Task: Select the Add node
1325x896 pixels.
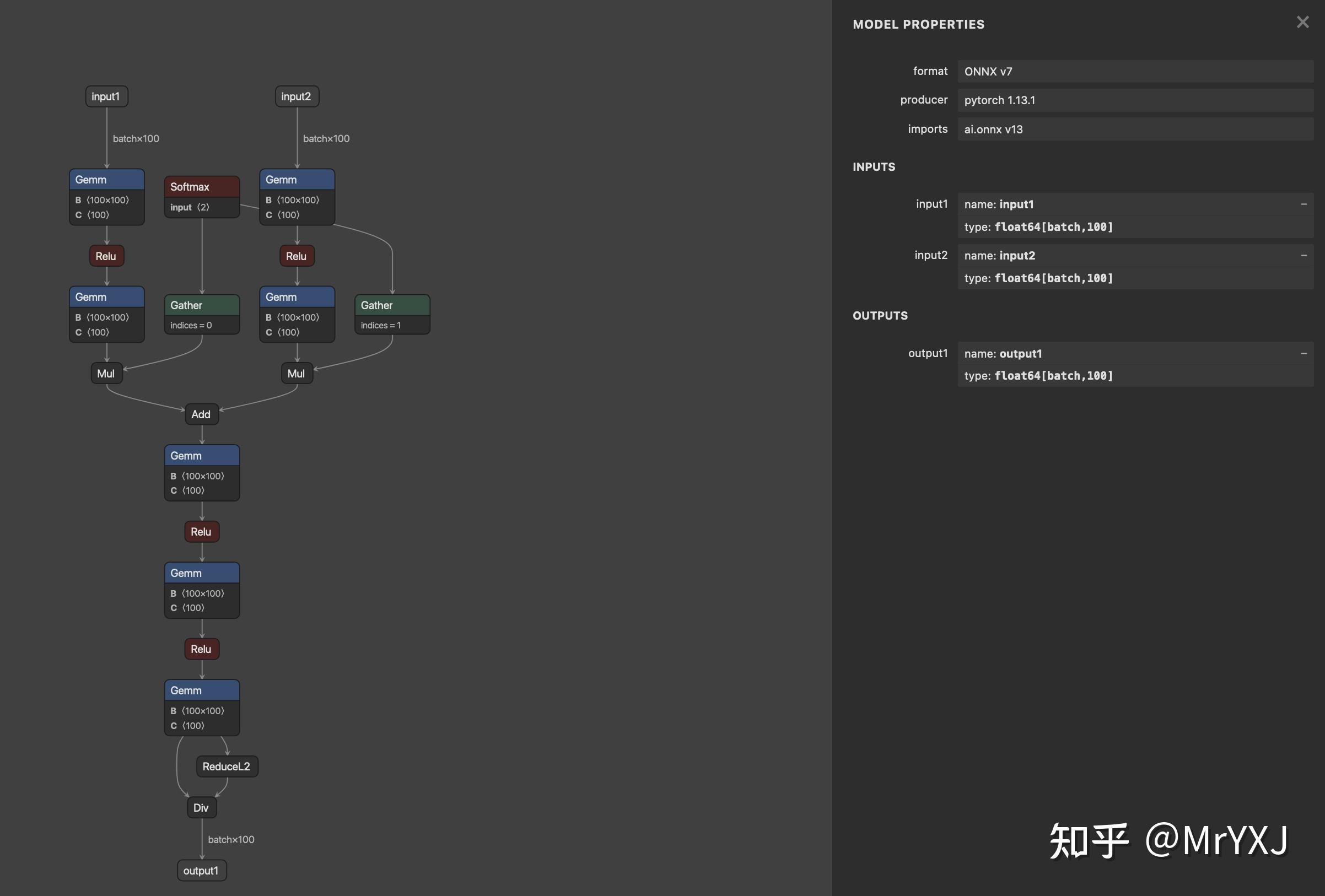Action: 201,414
